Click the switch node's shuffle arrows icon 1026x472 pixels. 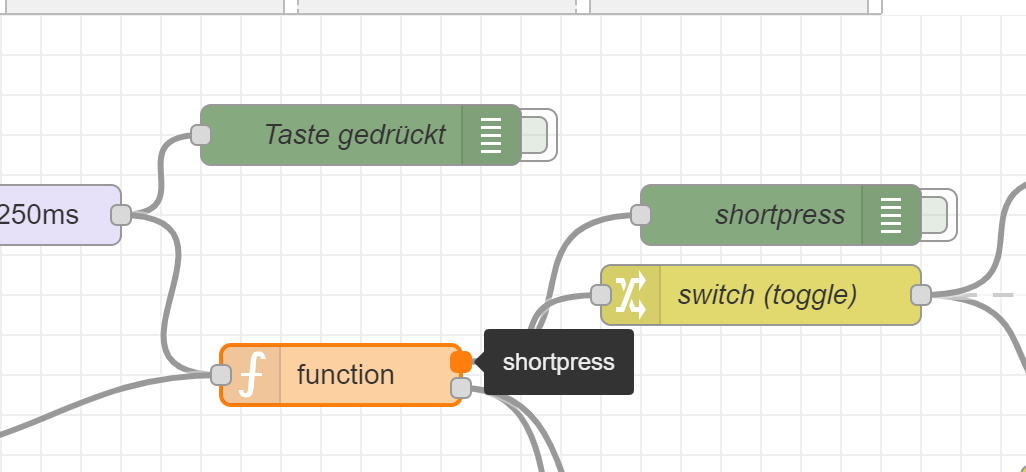[x=631, y=295]
